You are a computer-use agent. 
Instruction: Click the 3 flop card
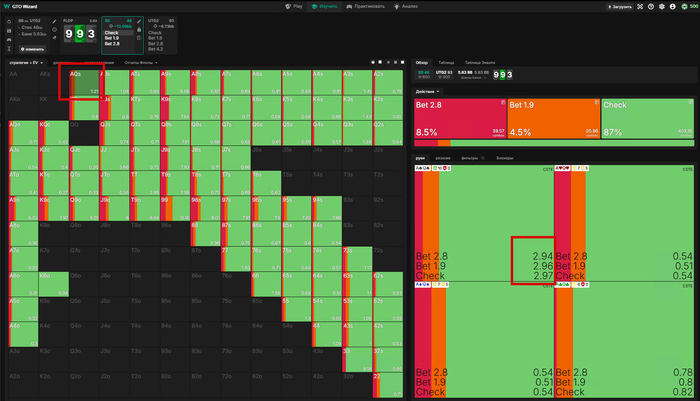tap(91, 34)
